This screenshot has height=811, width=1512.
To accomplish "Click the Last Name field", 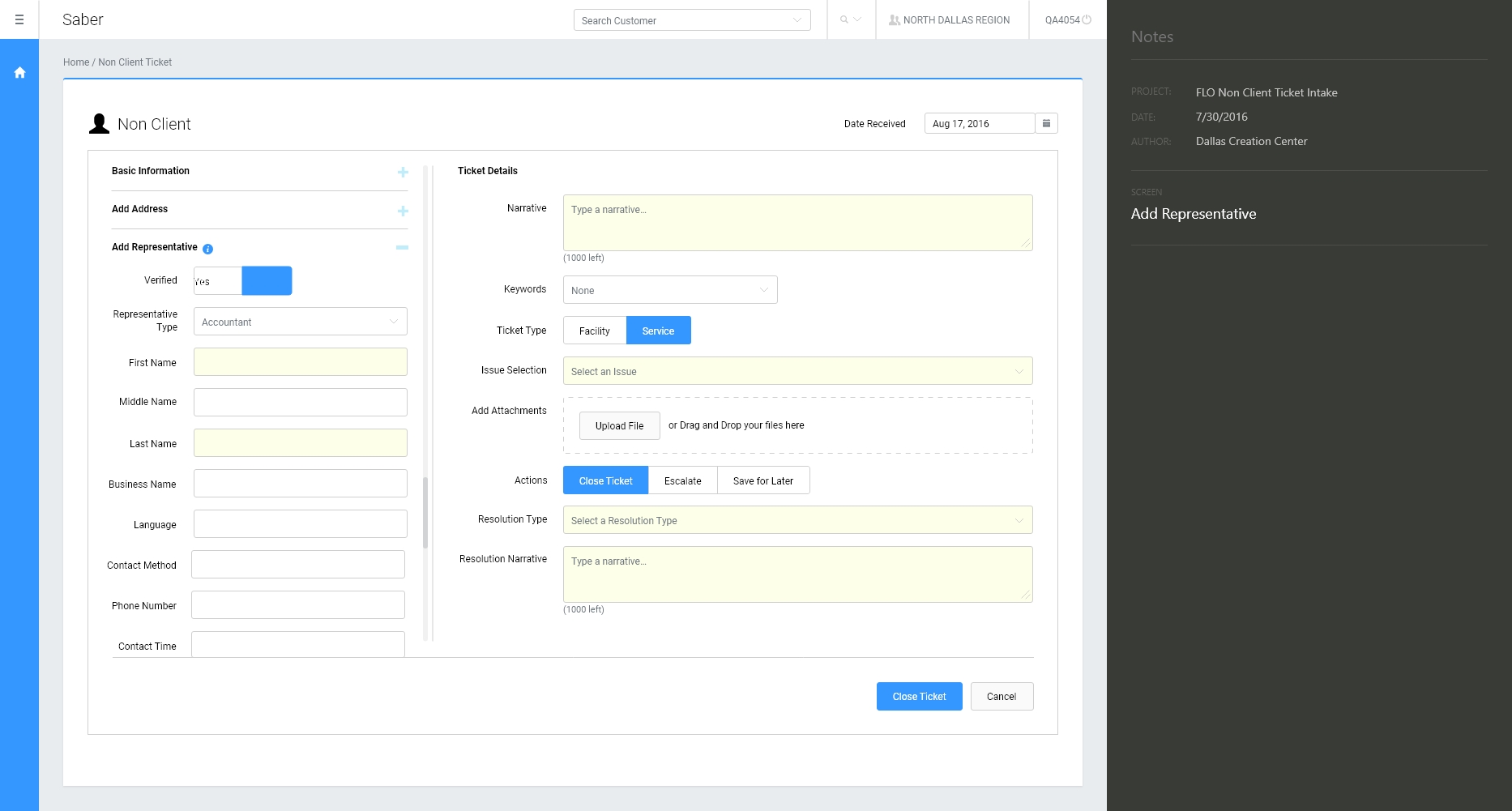I will pyautogui.click(x=301, y=443).
